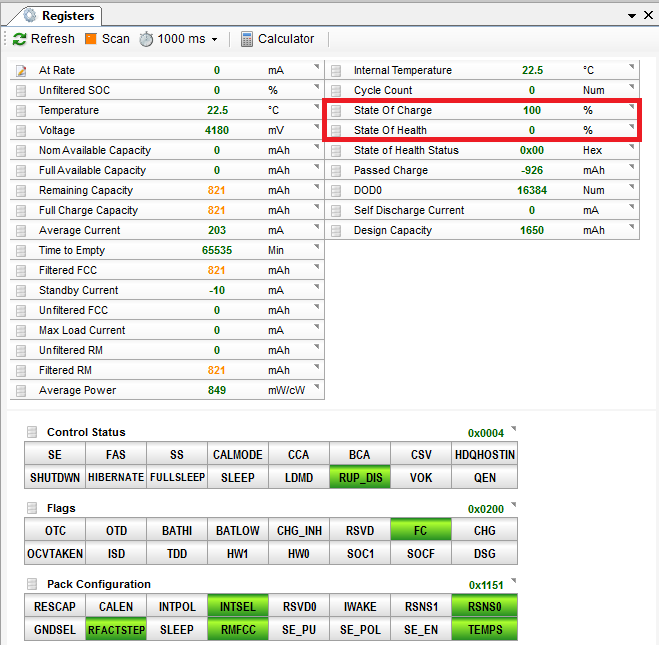Click the Unfiltered SOC row icon
Viewport: 659px width, 645px height.
pos(21,91)
